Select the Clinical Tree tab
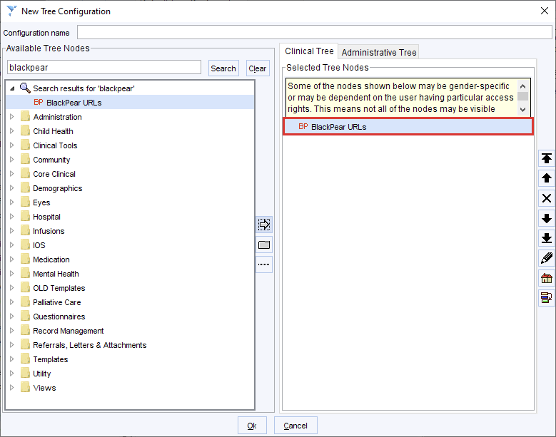Screen dimensions: 556x437 point(309,51)
